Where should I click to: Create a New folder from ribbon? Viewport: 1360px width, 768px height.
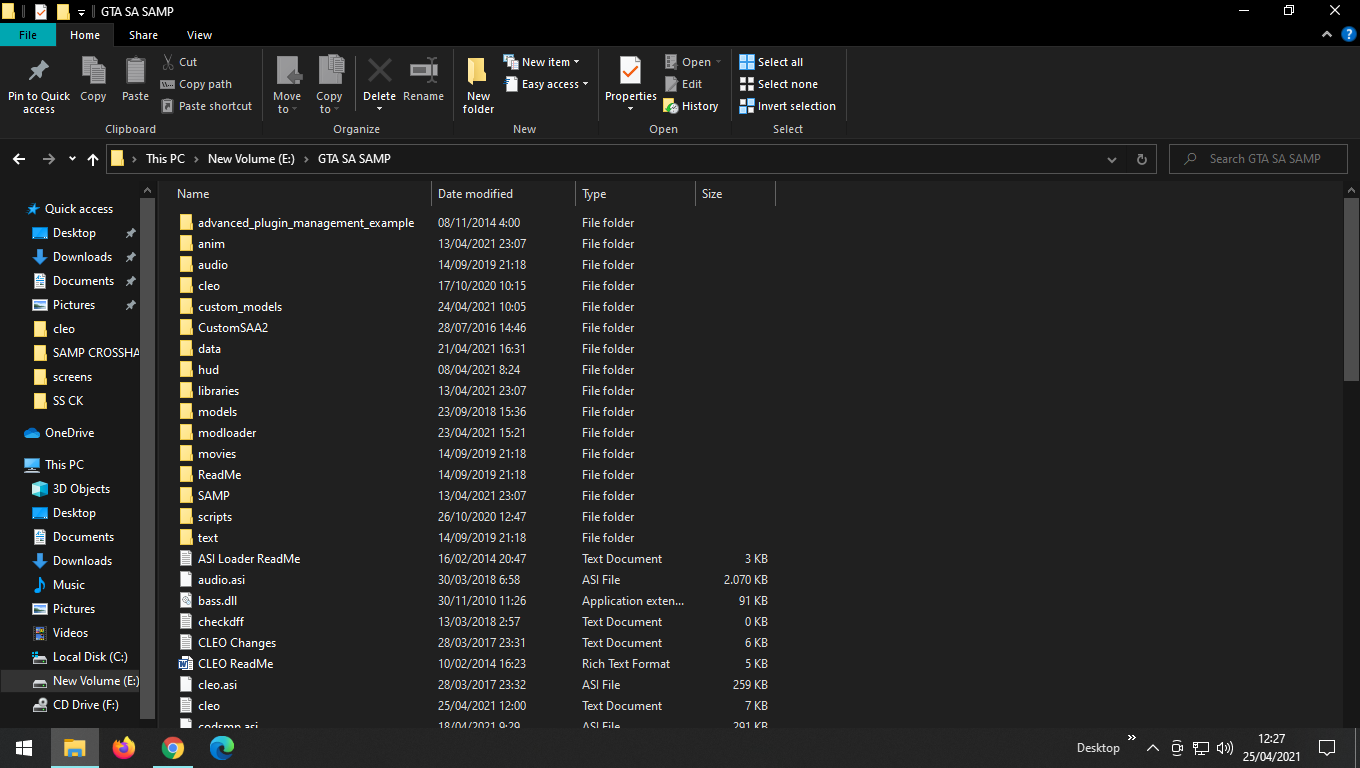478,85
